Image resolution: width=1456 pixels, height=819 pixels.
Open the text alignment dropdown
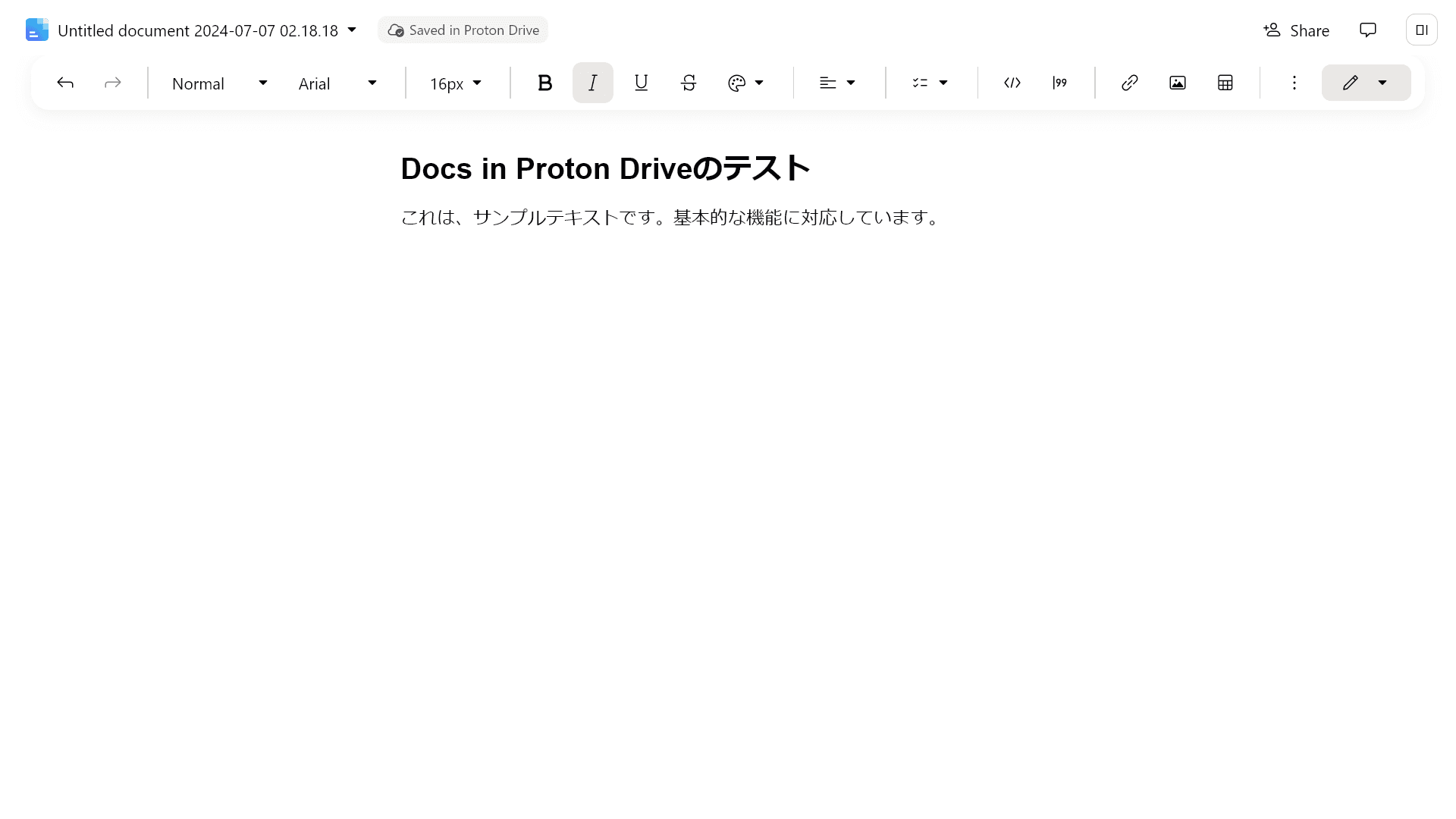click(x=838, y=83)
